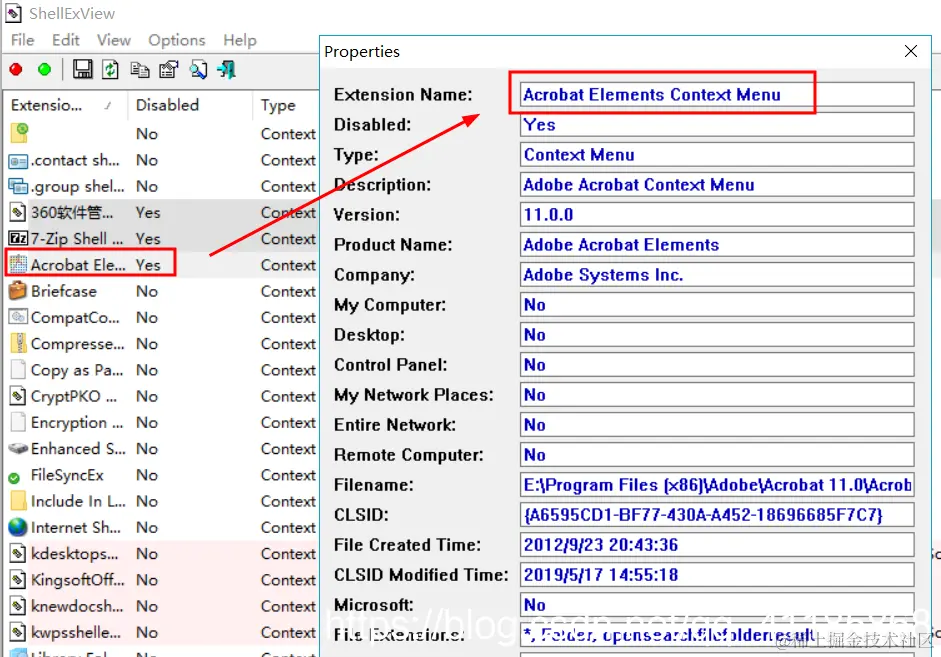
Task: Click 'No' in the Briefcase row
Action: (146, 292)
